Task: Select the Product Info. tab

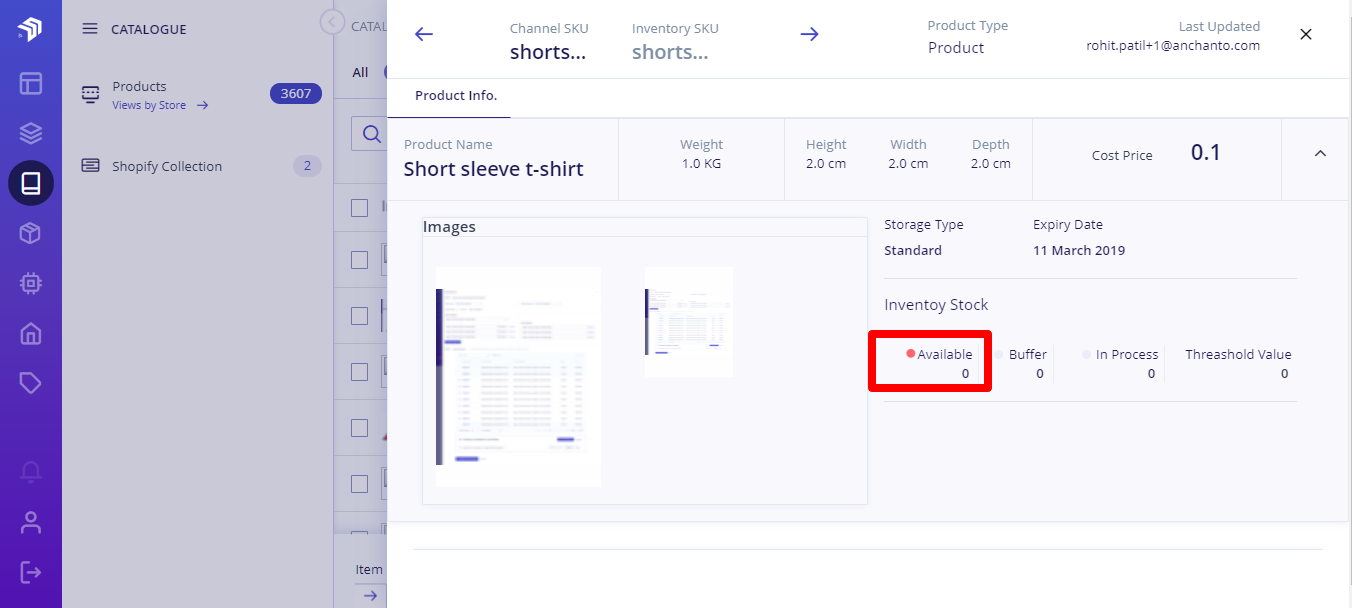Action: [456, 96]
